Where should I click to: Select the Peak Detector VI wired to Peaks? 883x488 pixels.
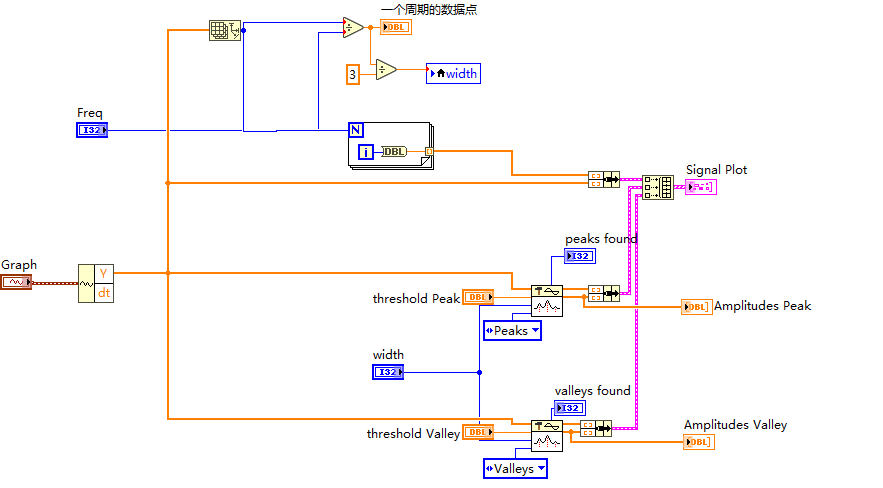click(x=547, y=301)
